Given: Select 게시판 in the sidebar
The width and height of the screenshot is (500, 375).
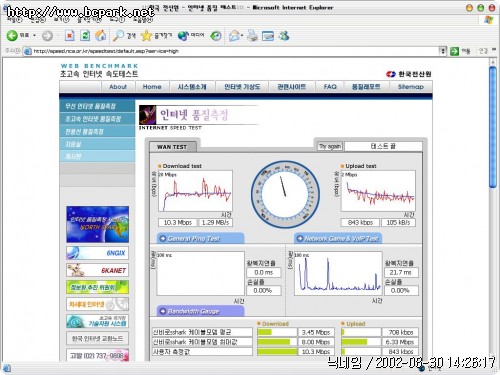Looking at the screenshot, I should (97, 156).
